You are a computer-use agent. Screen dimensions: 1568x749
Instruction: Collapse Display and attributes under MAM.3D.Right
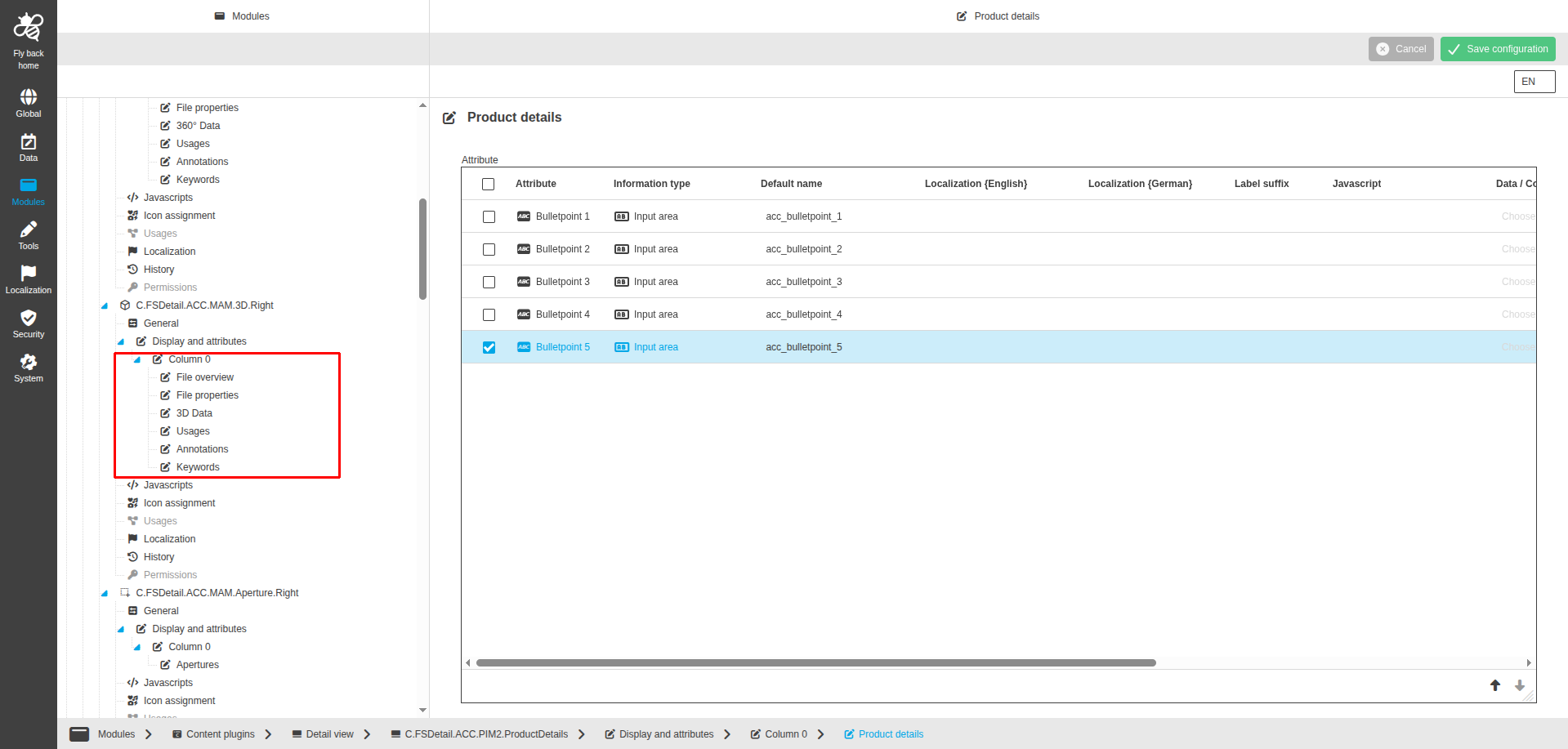pyautogui.click(x=121, y=342)
